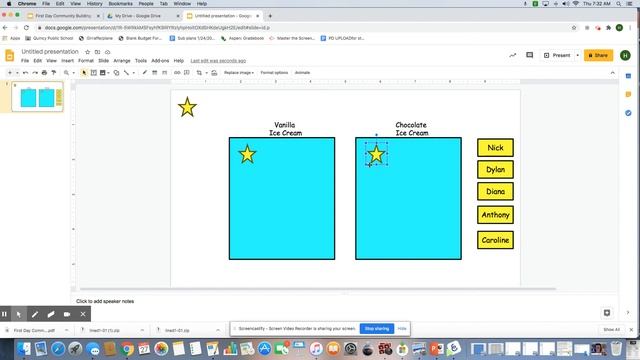Screen dimensions: 640x360
Task: Open the Zoom dropdown arrow
Action: (x=73, y=73)
